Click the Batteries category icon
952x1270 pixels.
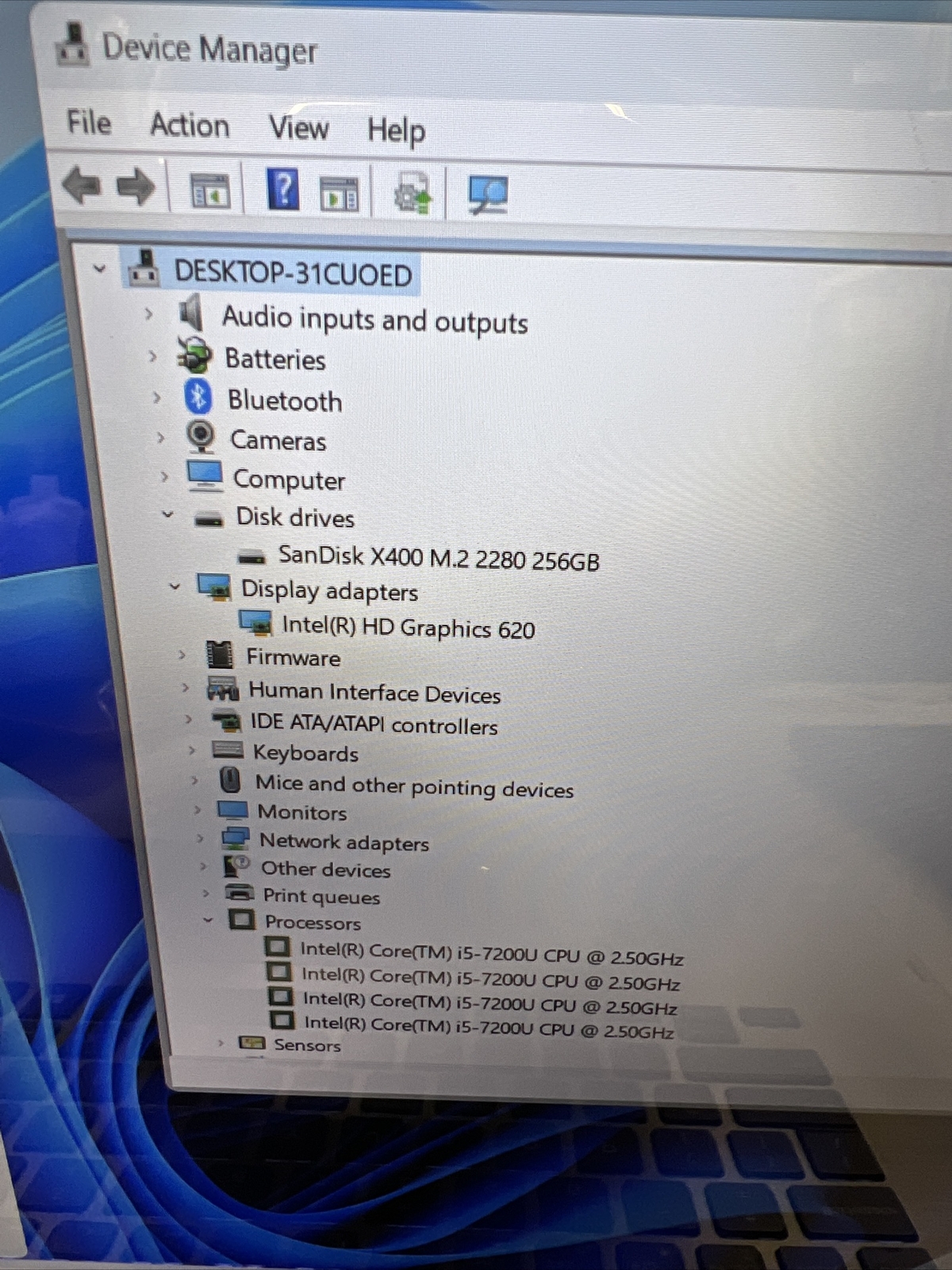pos(194,355)
